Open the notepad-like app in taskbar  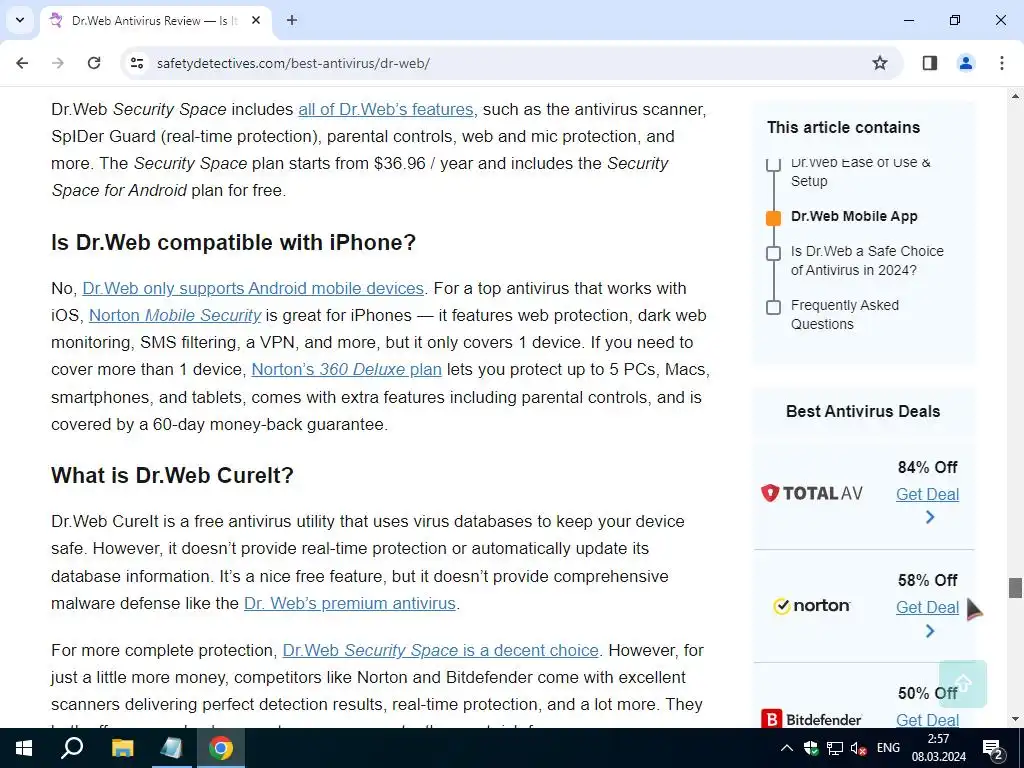[x=172, y=748]
